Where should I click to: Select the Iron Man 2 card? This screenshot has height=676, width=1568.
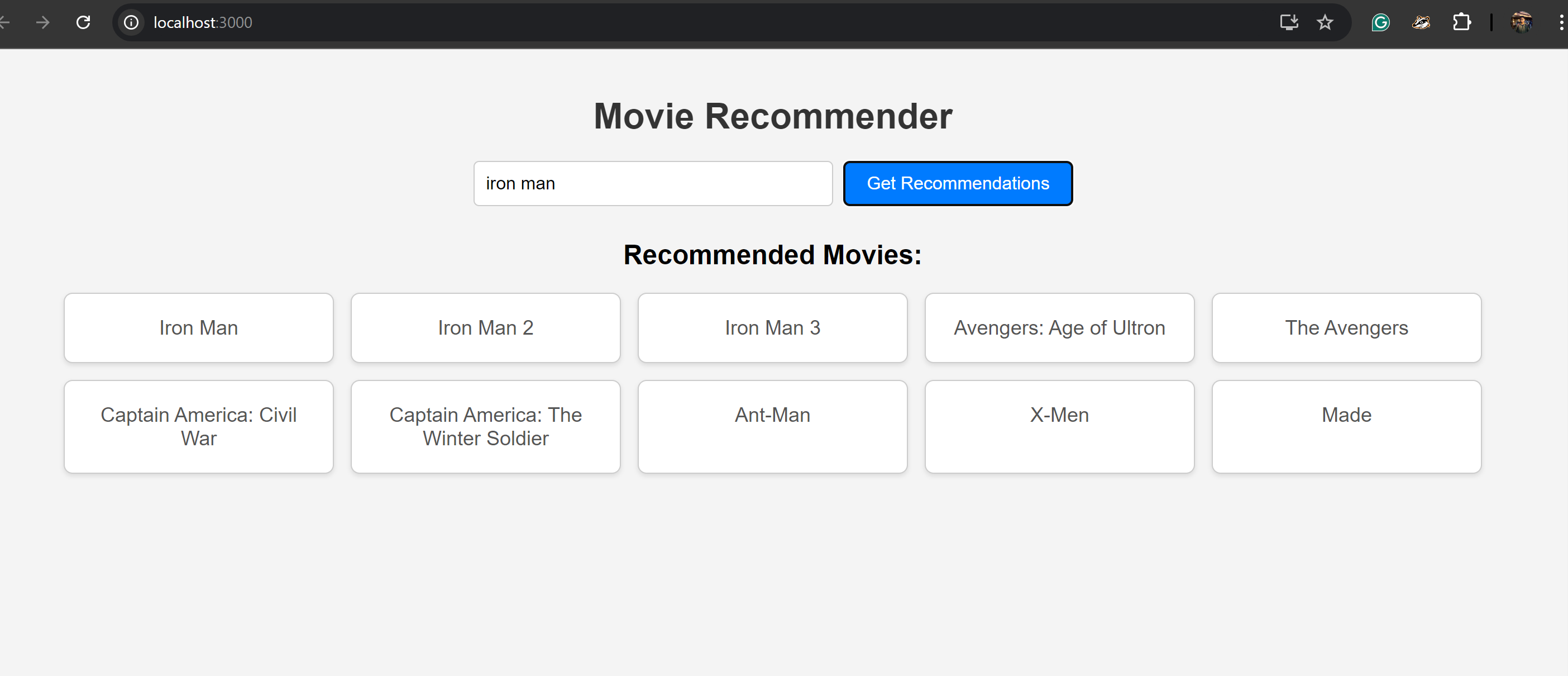485,327
